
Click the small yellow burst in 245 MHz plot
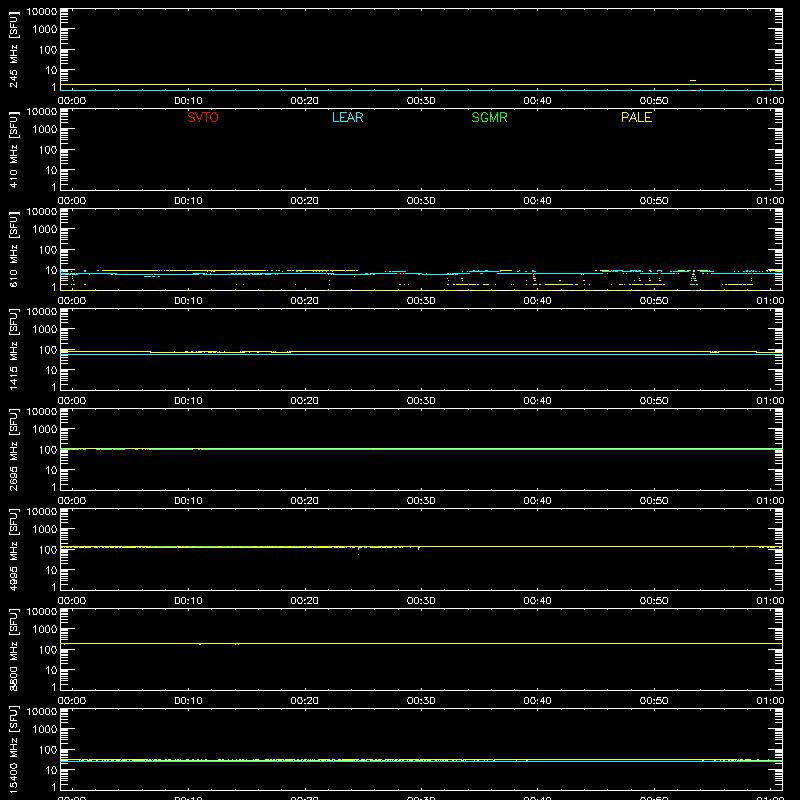[x=693, y=81]
